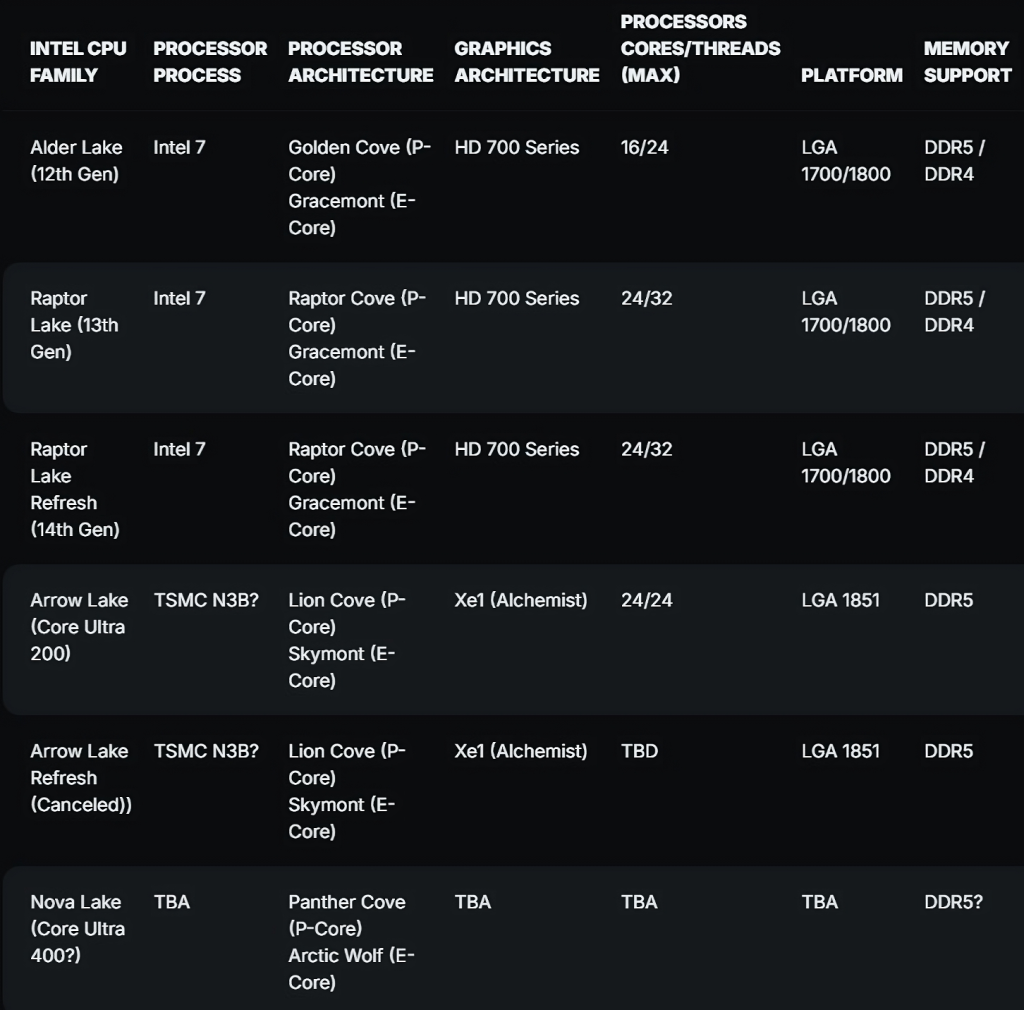
Task: Click the TBD cores value for Arrow Lake Refresh
Action: pos(639,751)
